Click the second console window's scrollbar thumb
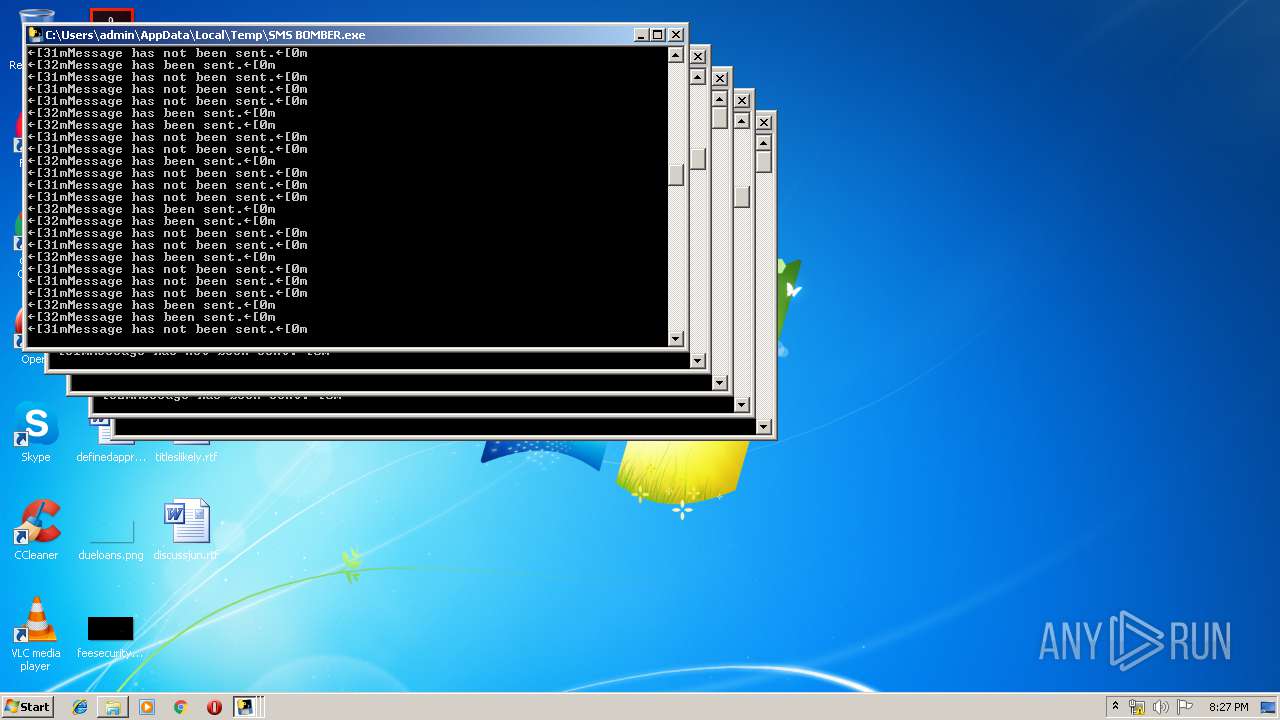The image size is (1280, 720). (x=698, y=159)
